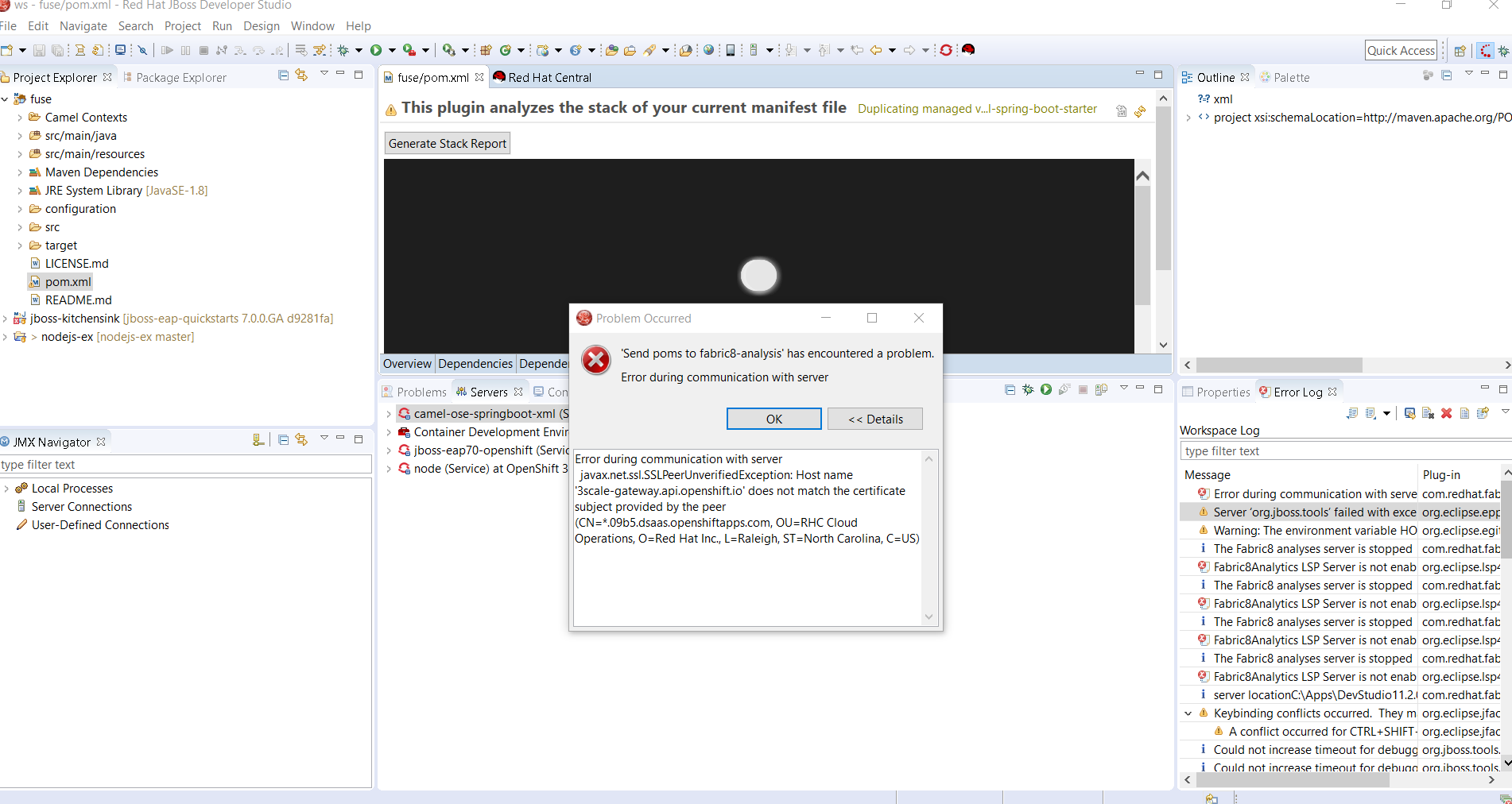This screenshot has height=804, width=1512.
Task: Click Restore Log icon in Error Log toolbar
Action: 1483,413
